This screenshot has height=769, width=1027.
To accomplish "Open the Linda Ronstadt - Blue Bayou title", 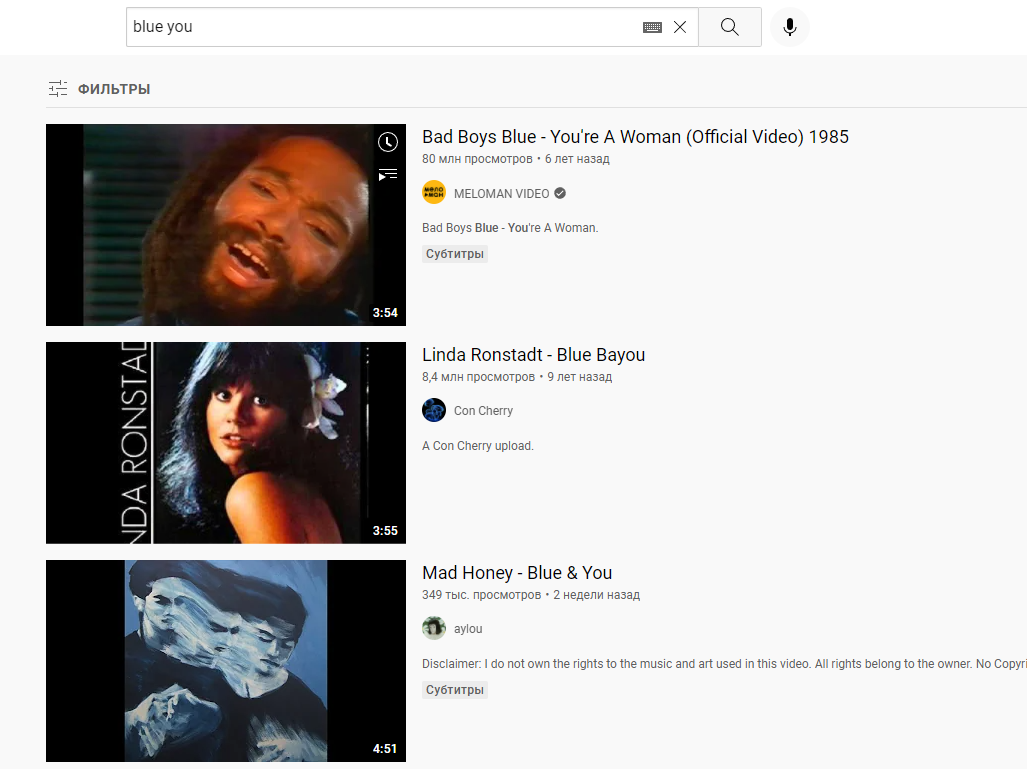I will point(533,355).
